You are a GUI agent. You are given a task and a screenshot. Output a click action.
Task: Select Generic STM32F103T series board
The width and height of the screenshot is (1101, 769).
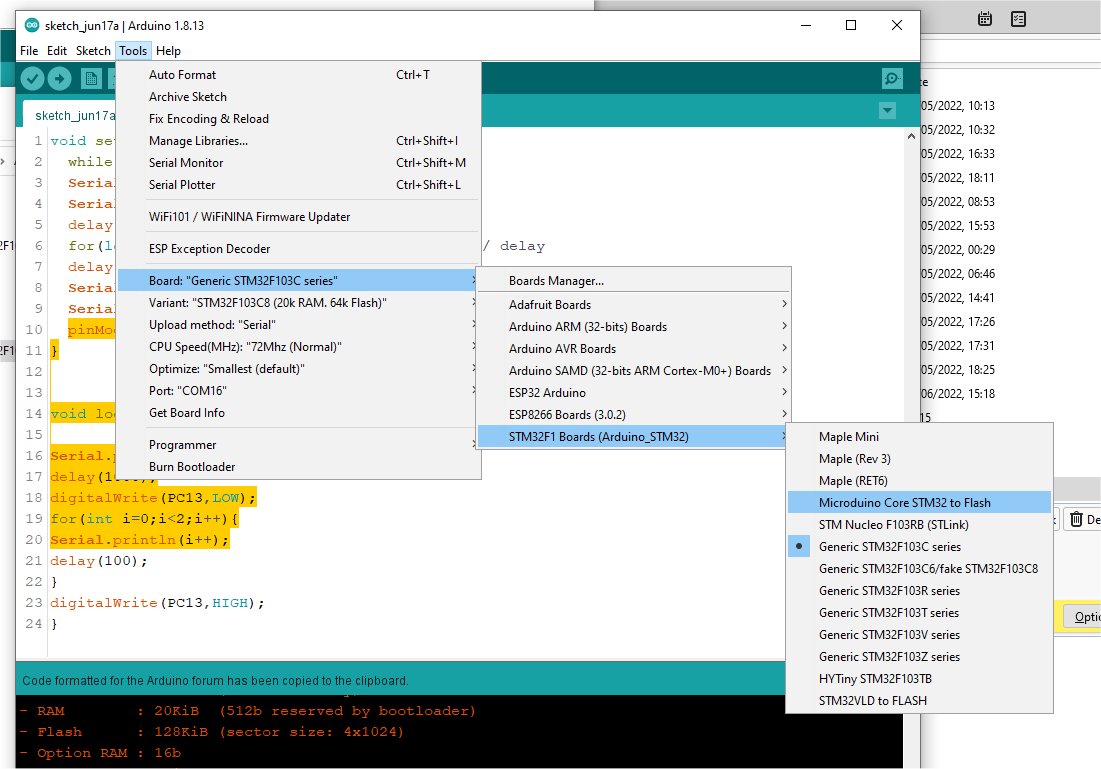[919, 612]
